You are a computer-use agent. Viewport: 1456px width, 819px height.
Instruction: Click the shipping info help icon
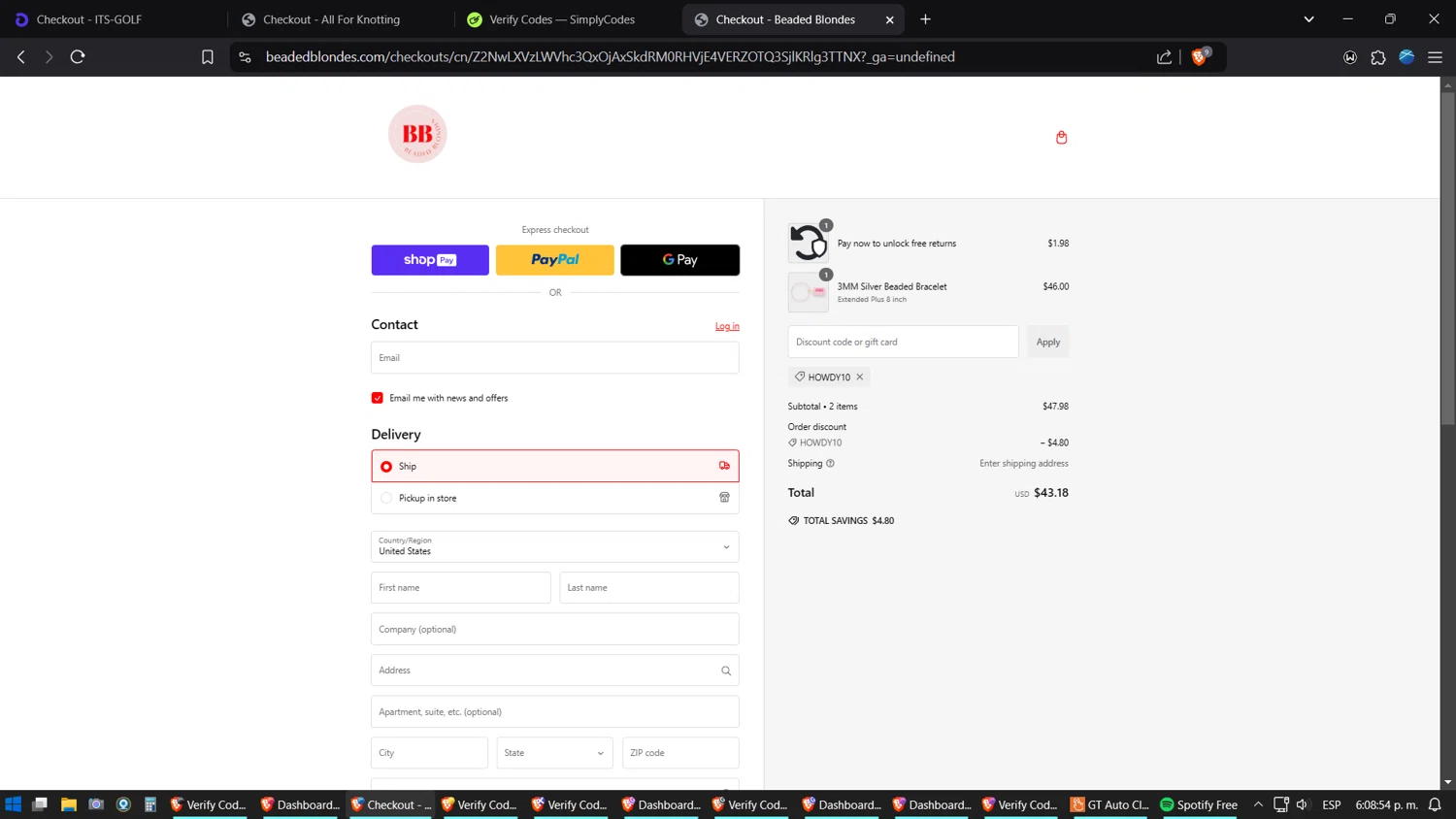coord(830,463)
